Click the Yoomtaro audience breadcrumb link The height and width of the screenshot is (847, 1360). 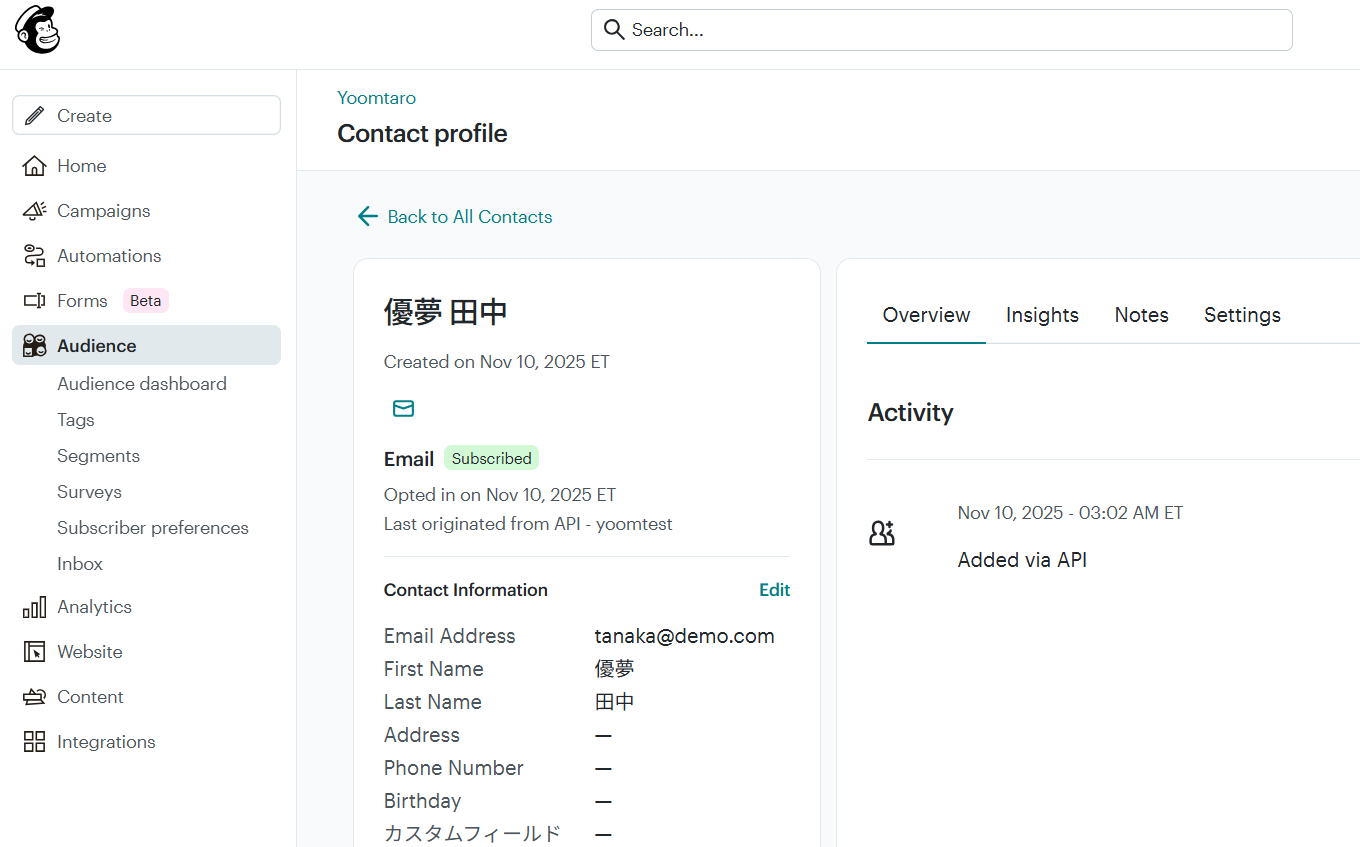[376, 98]
